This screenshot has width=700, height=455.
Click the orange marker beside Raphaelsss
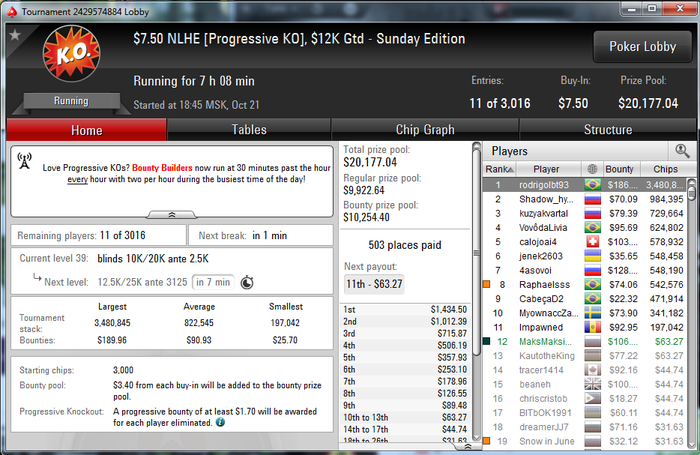tap(487, 284)
